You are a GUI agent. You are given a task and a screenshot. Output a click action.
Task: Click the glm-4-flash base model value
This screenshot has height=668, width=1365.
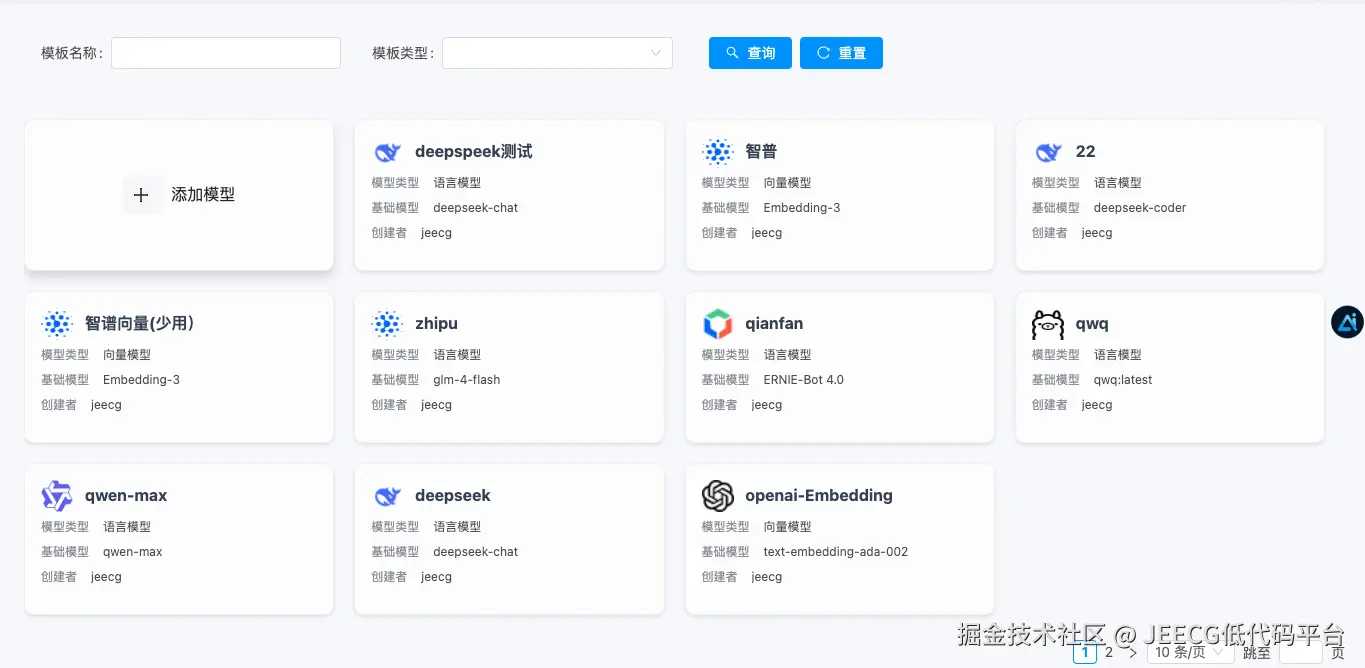467,380
